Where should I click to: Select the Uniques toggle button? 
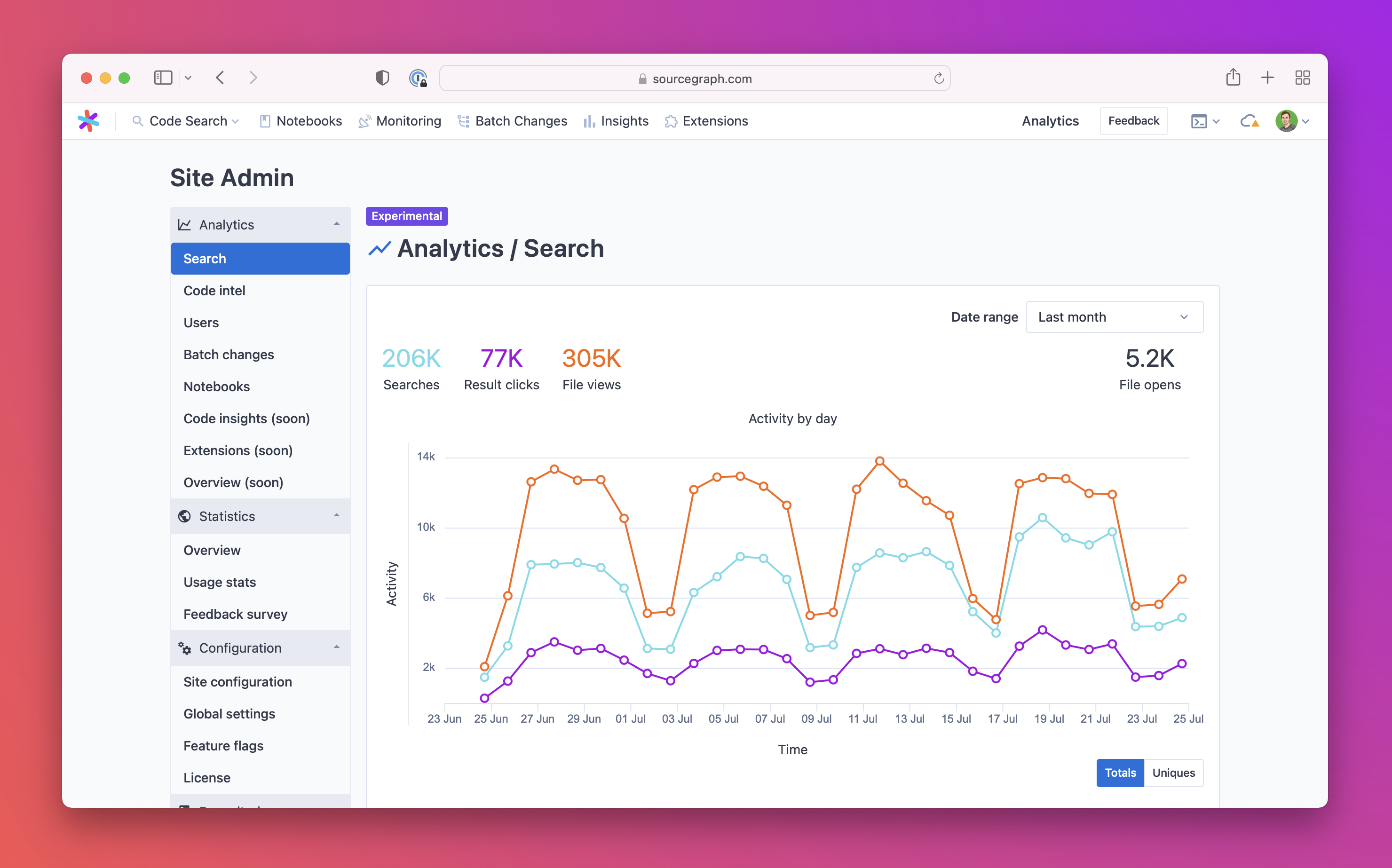(x=1173, y=772)
